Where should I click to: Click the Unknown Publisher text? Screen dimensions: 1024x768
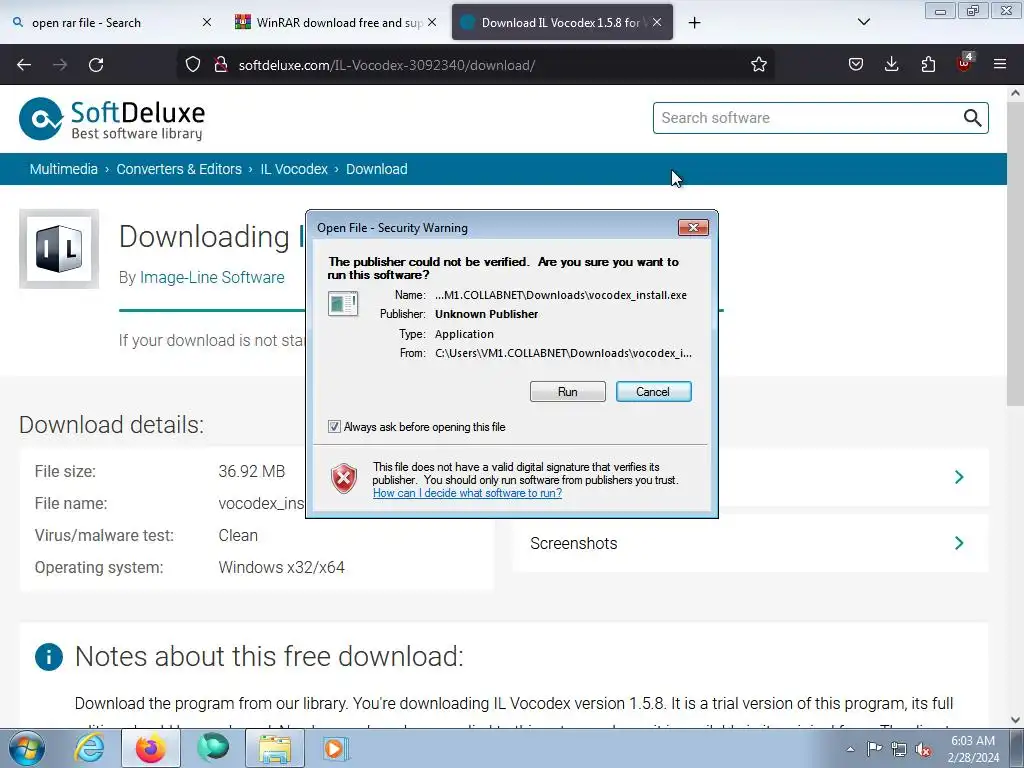click(487, 314)
